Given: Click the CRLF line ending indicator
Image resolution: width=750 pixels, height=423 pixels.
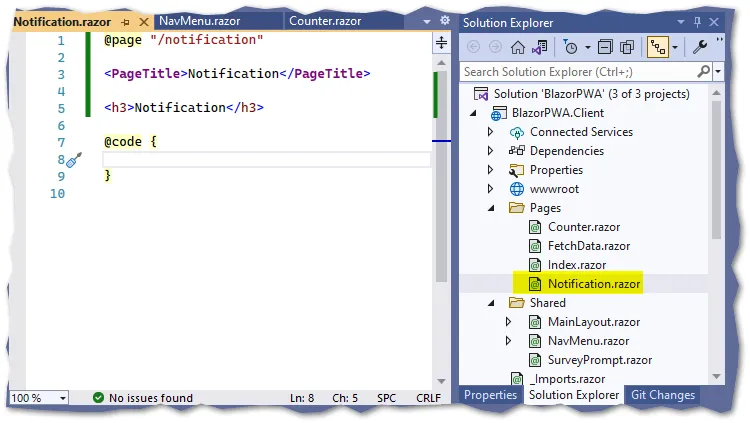Looking at the screenshot, I should coord(428,398).
